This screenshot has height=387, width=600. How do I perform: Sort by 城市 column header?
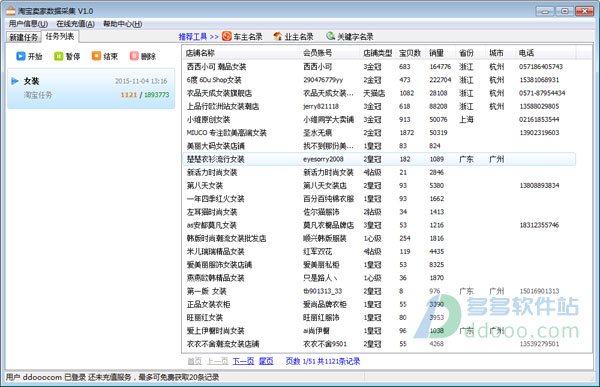point(501,53)
